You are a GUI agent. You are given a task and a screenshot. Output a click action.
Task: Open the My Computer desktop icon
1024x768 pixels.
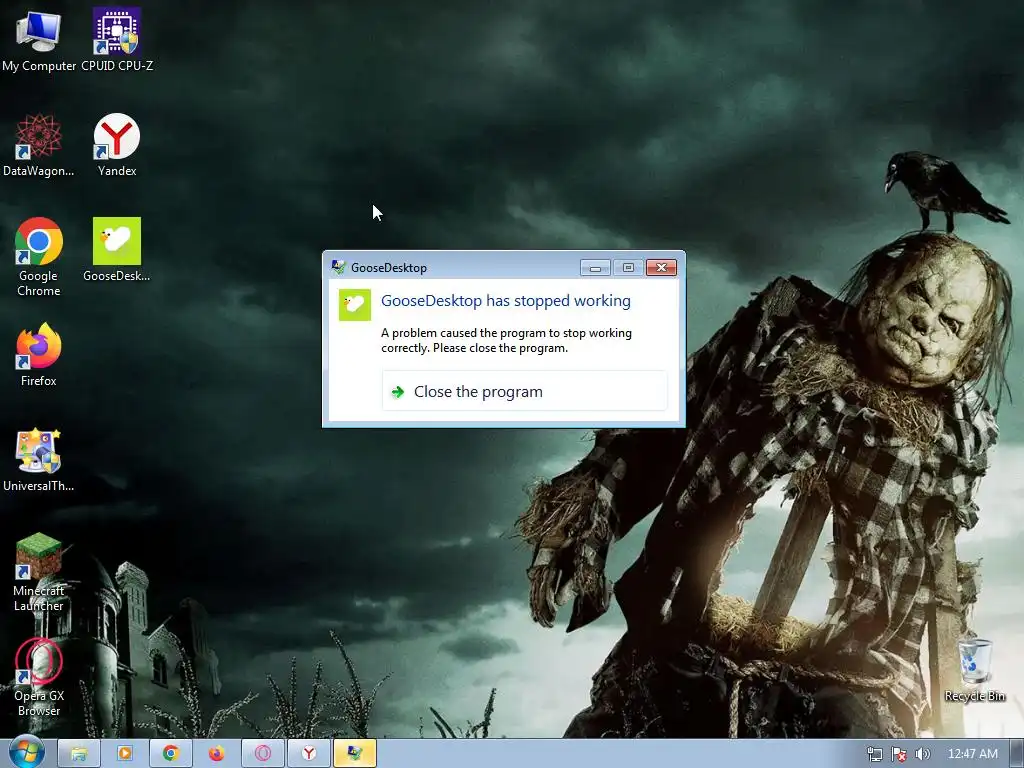pos(39,39)
